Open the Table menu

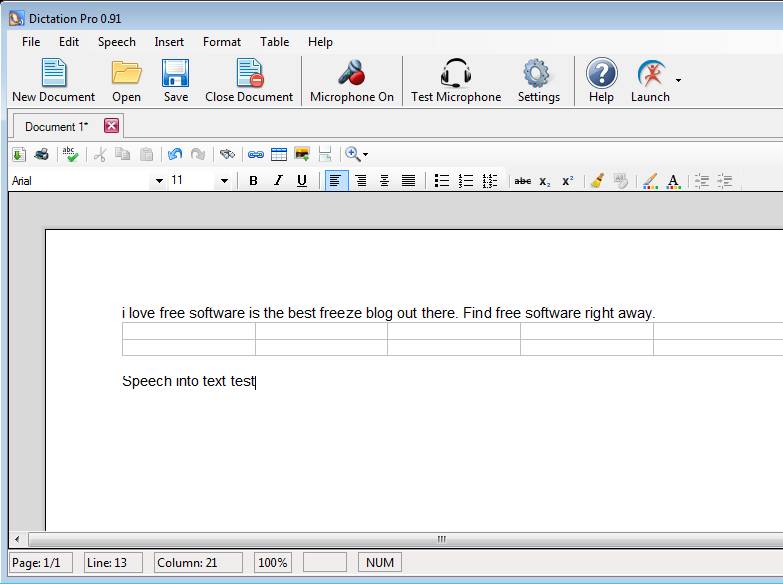point(274,42)
